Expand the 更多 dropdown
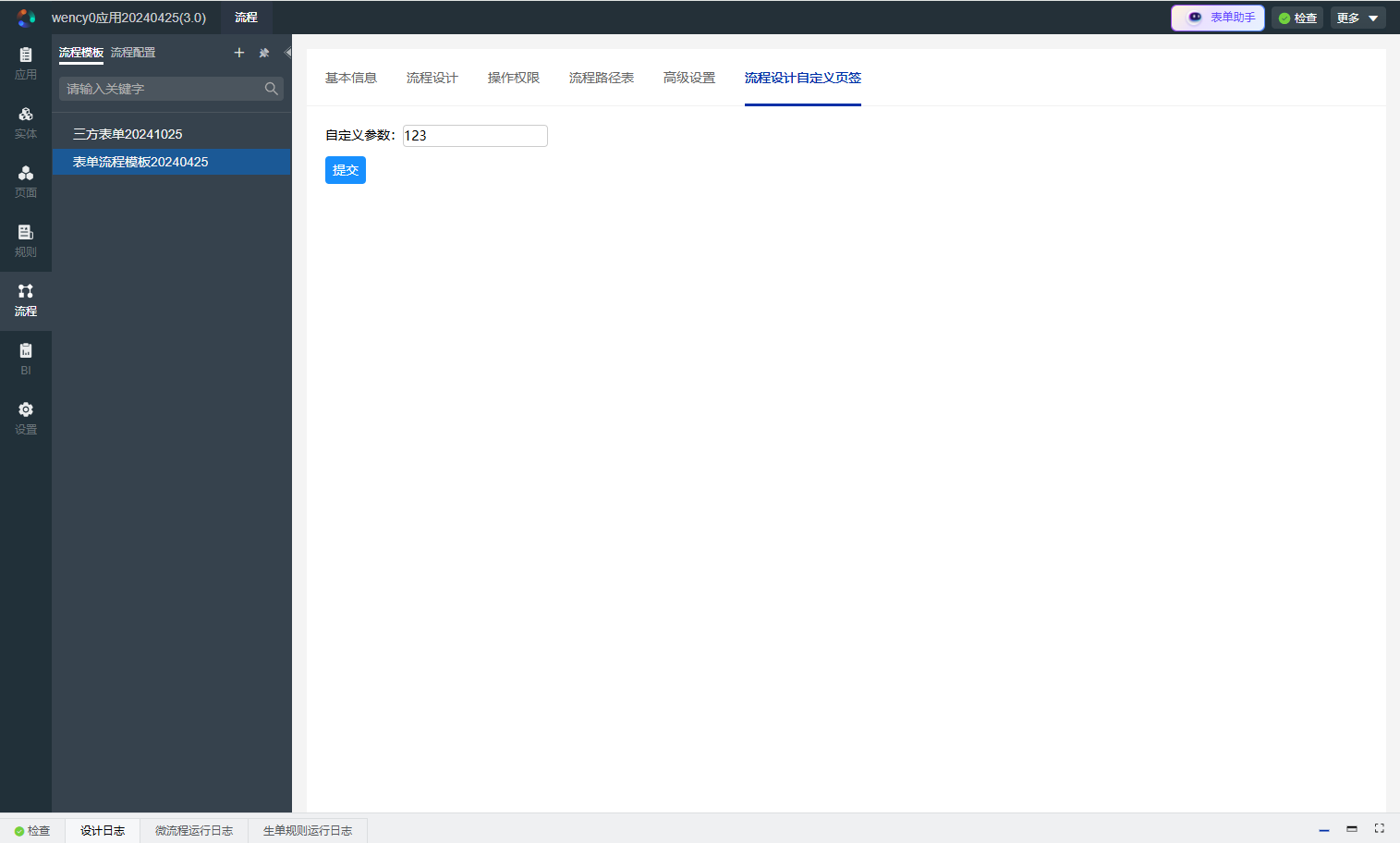The height and width of the screenshot is (843, 1400). [1358, 18]
